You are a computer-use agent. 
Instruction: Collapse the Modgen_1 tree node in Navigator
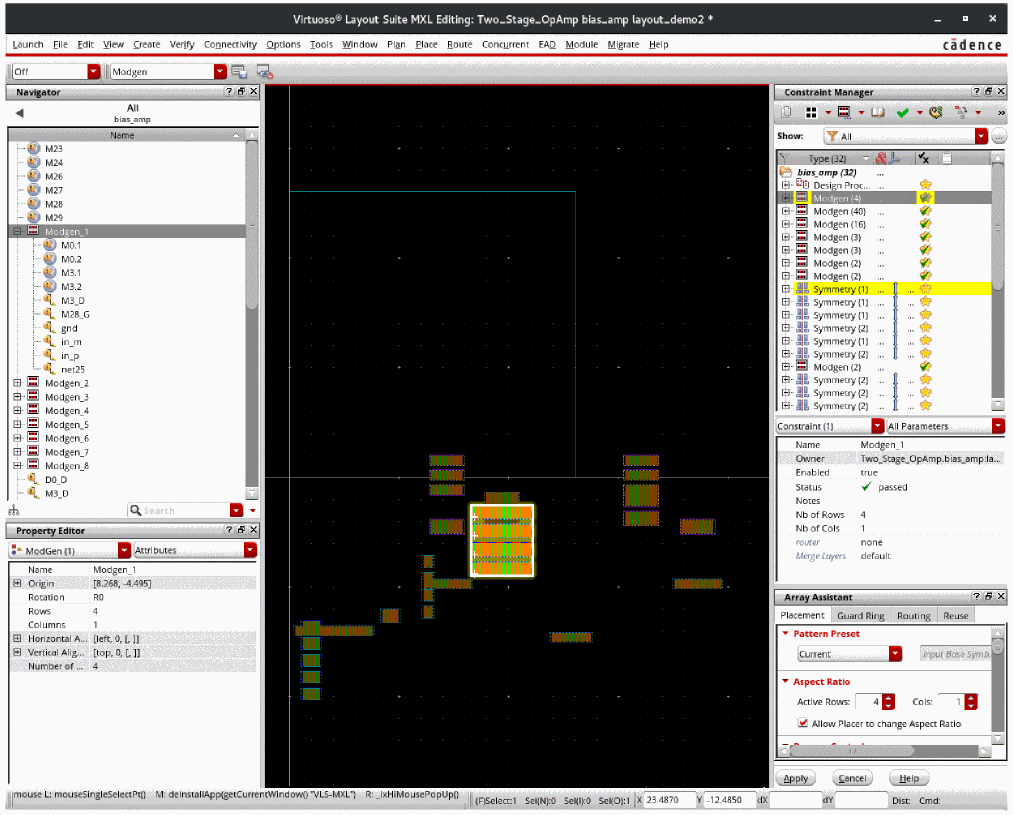(18, 231)
